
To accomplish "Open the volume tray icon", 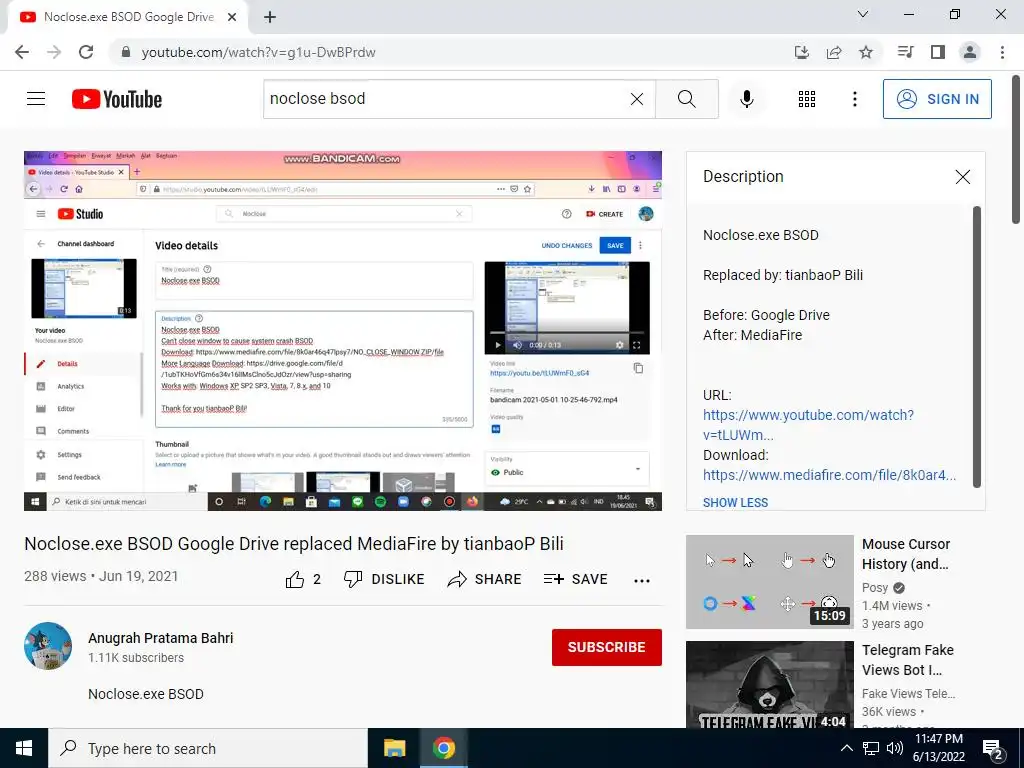I will coord(895,748).
